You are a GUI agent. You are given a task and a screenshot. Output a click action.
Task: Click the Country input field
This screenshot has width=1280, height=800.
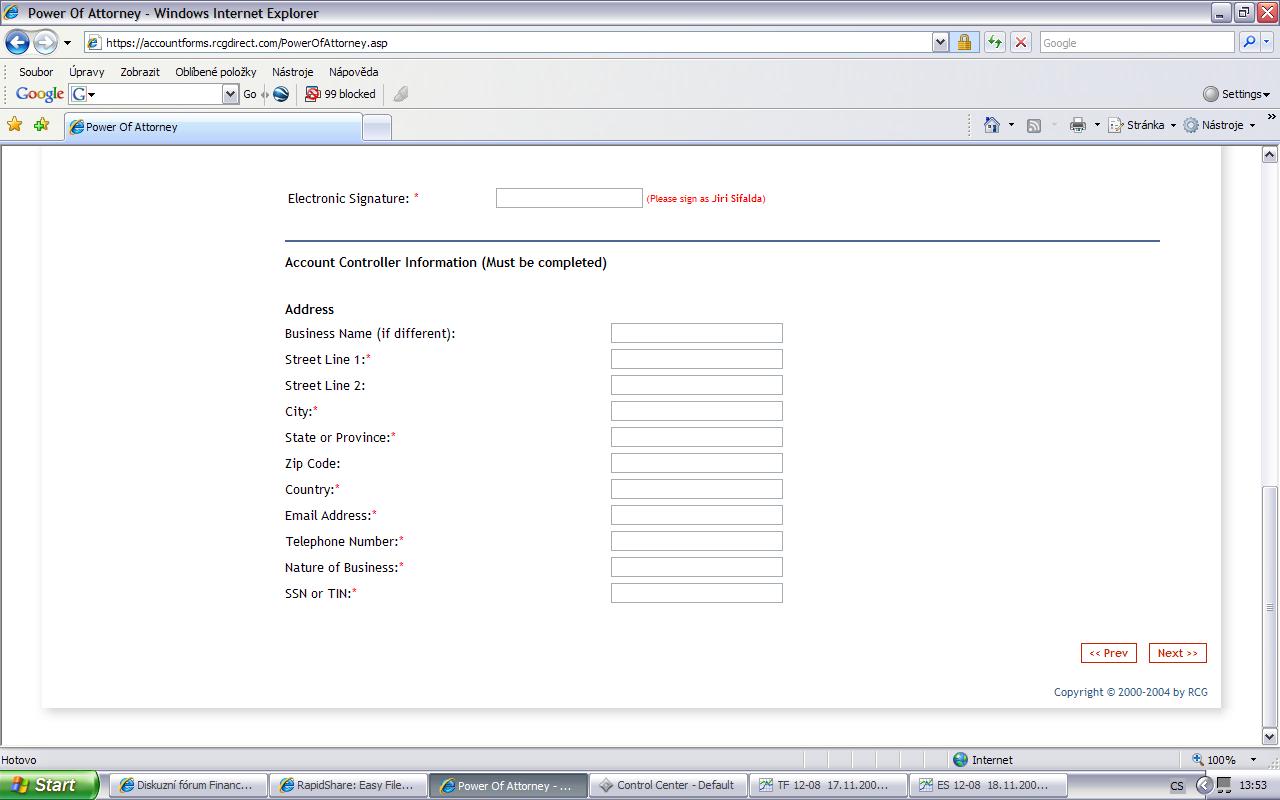pyautogui.click(x=697, y=489)
